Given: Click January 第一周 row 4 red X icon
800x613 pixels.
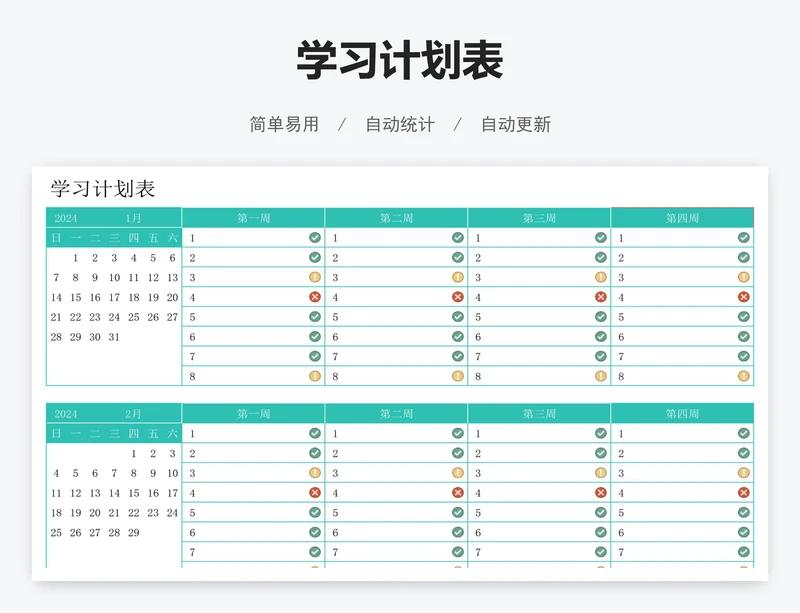Looking at the screenshot, I should tap(315, 297).
